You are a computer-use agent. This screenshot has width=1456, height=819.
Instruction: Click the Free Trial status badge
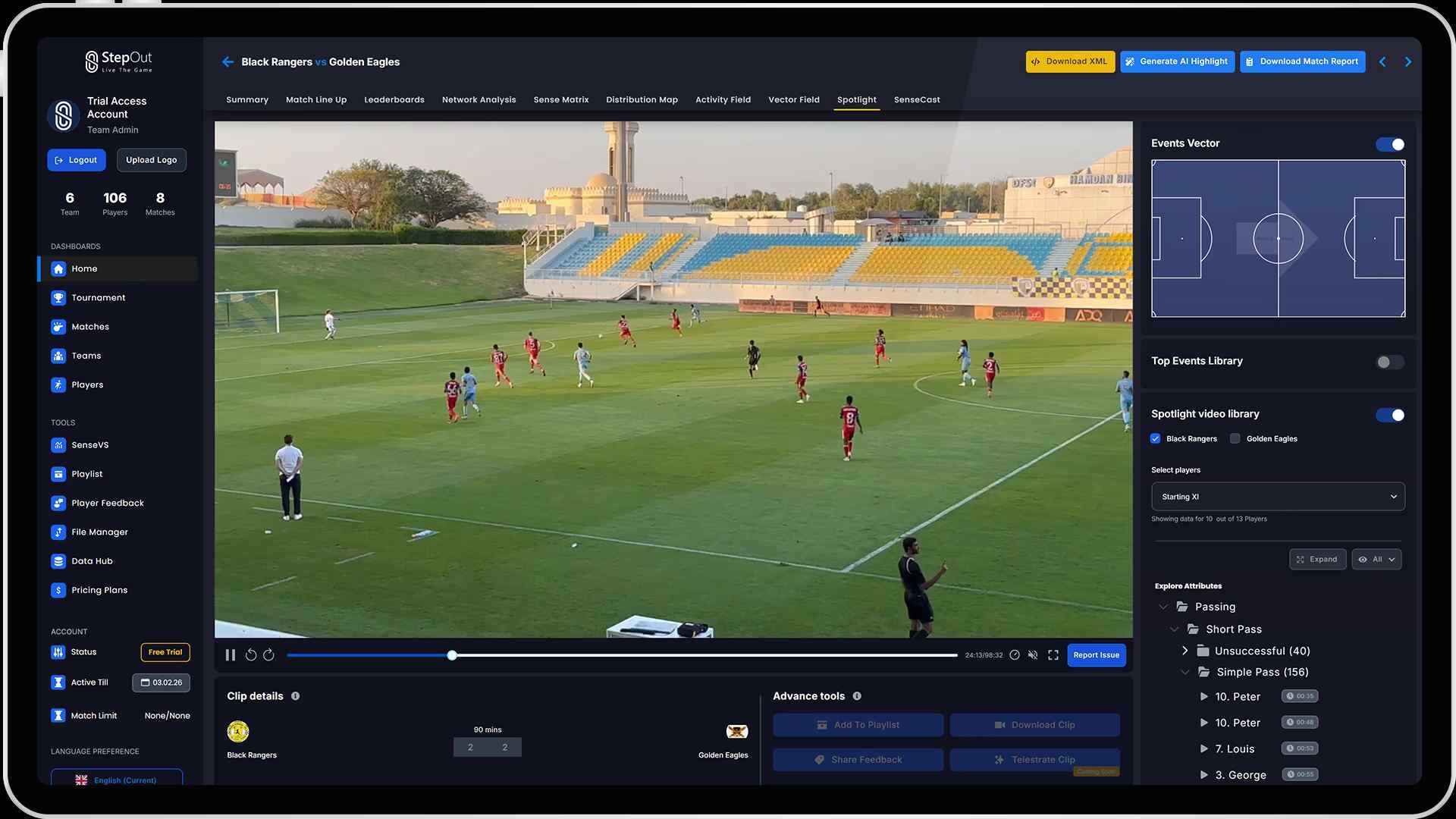(165, 652)
